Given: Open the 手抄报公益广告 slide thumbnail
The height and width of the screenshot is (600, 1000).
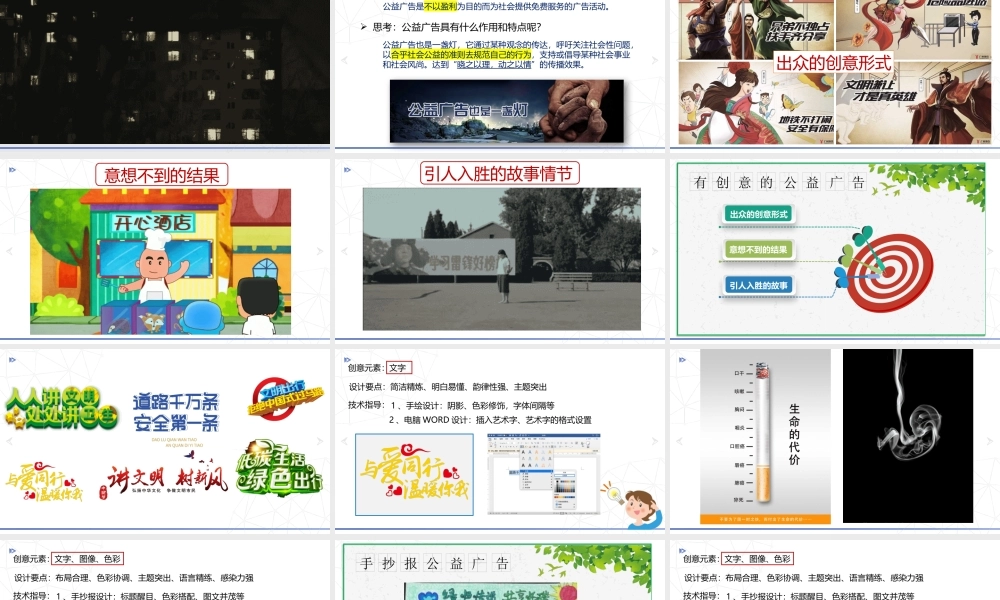Looking at the screenshot, I should tap(500, 570).
